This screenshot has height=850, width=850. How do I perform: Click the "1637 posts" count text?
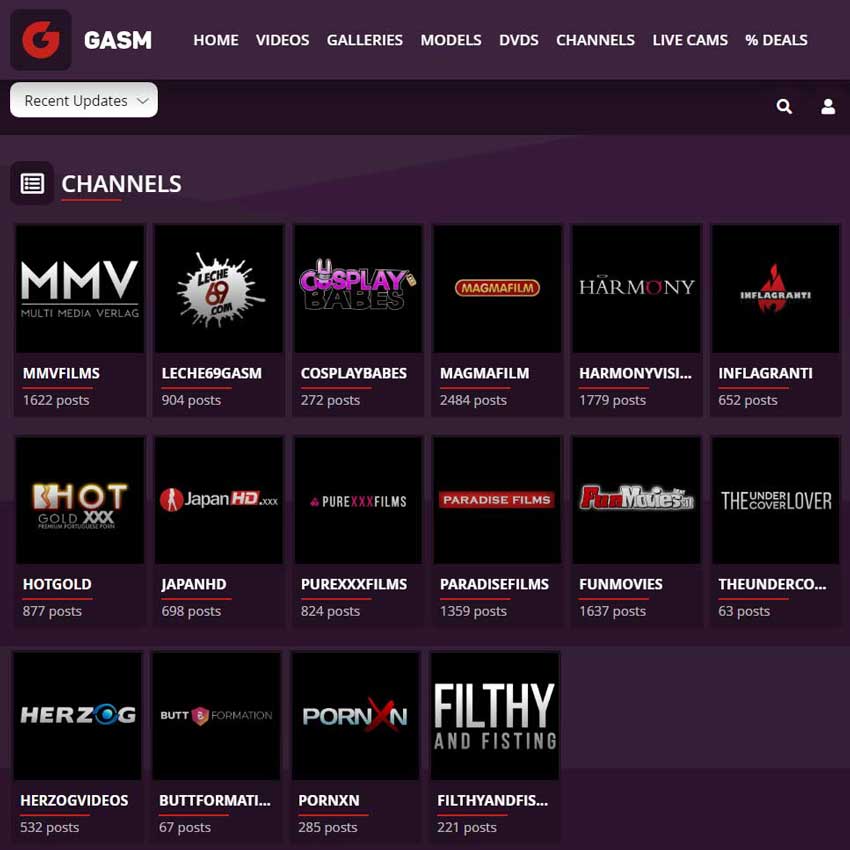[613, 611]
